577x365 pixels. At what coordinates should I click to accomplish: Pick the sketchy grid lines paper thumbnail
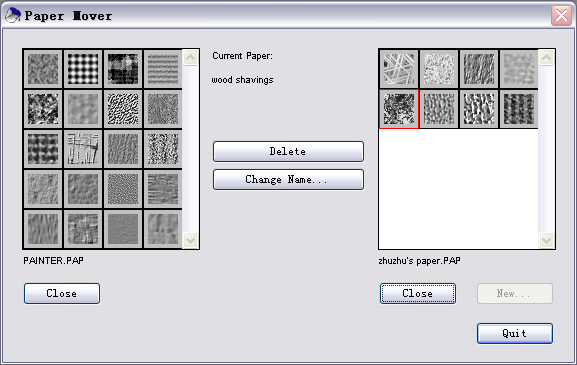point(83,149)
